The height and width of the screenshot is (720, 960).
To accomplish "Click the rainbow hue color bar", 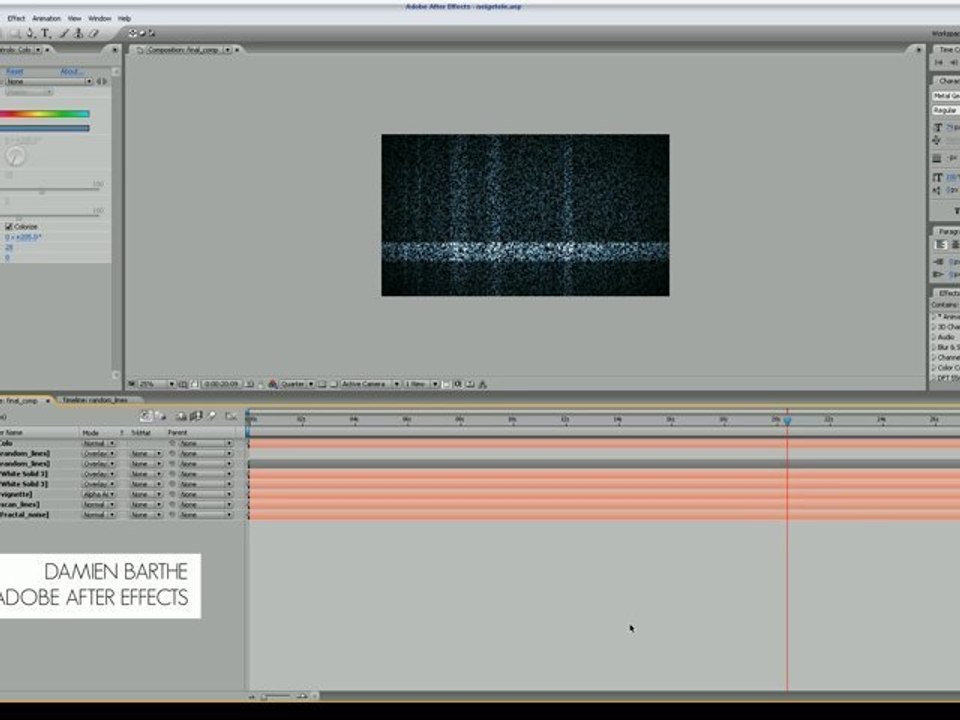I will pos(45,114).
